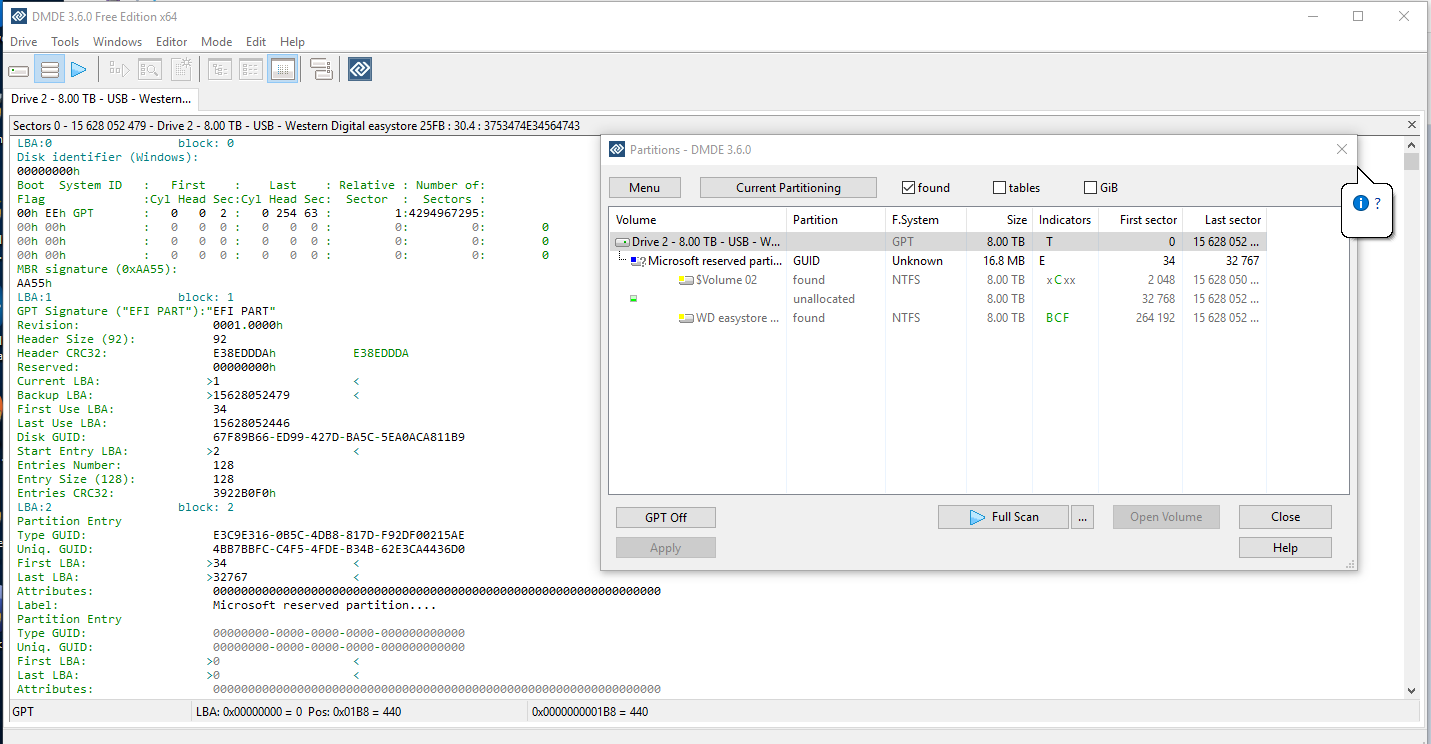
Task: Click the editor vertical scrollbar down arrow
Action: click(1411, 690)
